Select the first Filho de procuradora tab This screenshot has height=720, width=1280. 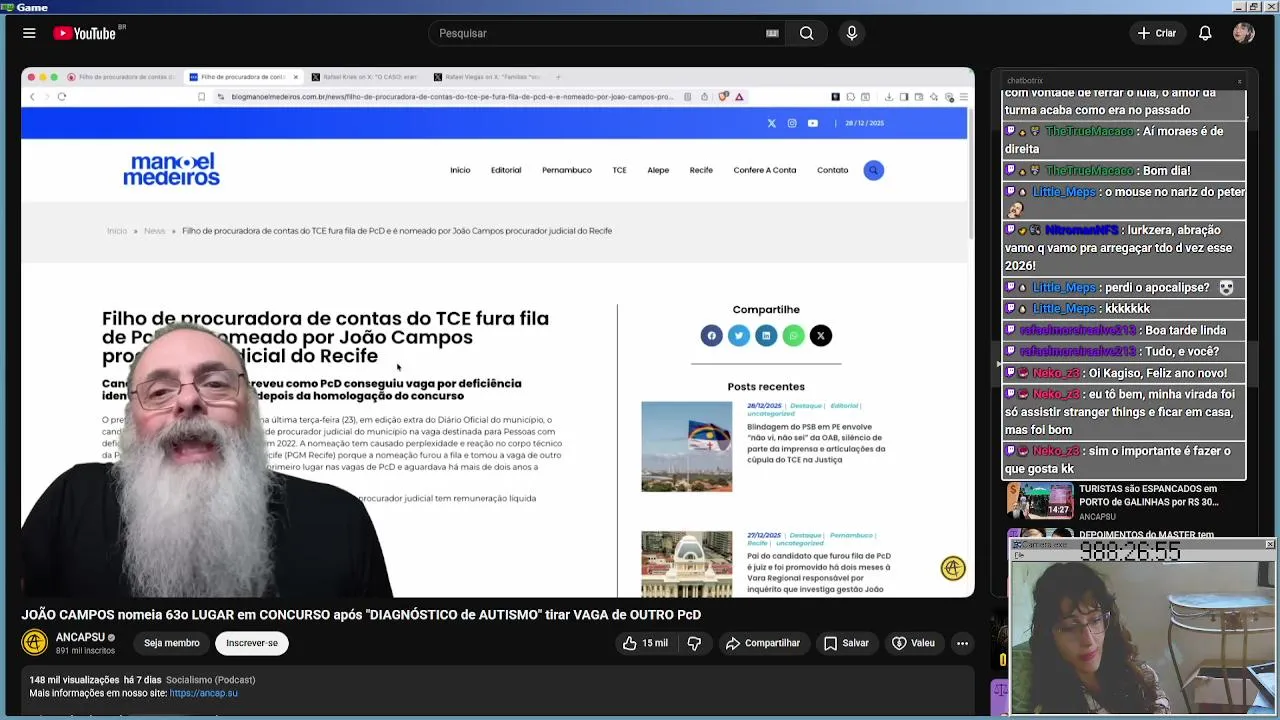tap(121, 77)
